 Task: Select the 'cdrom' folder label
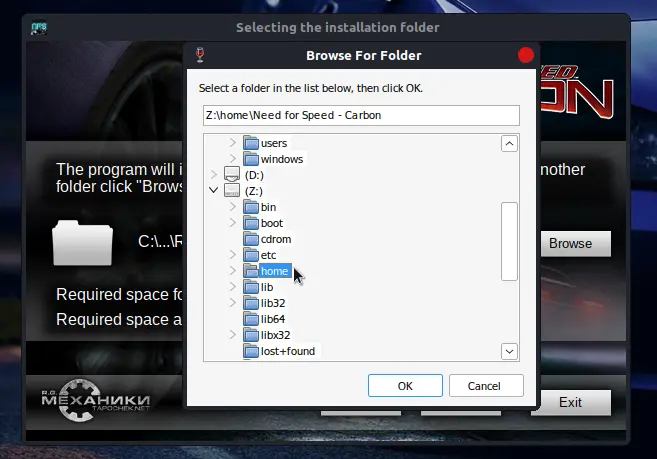coord(276,239)
